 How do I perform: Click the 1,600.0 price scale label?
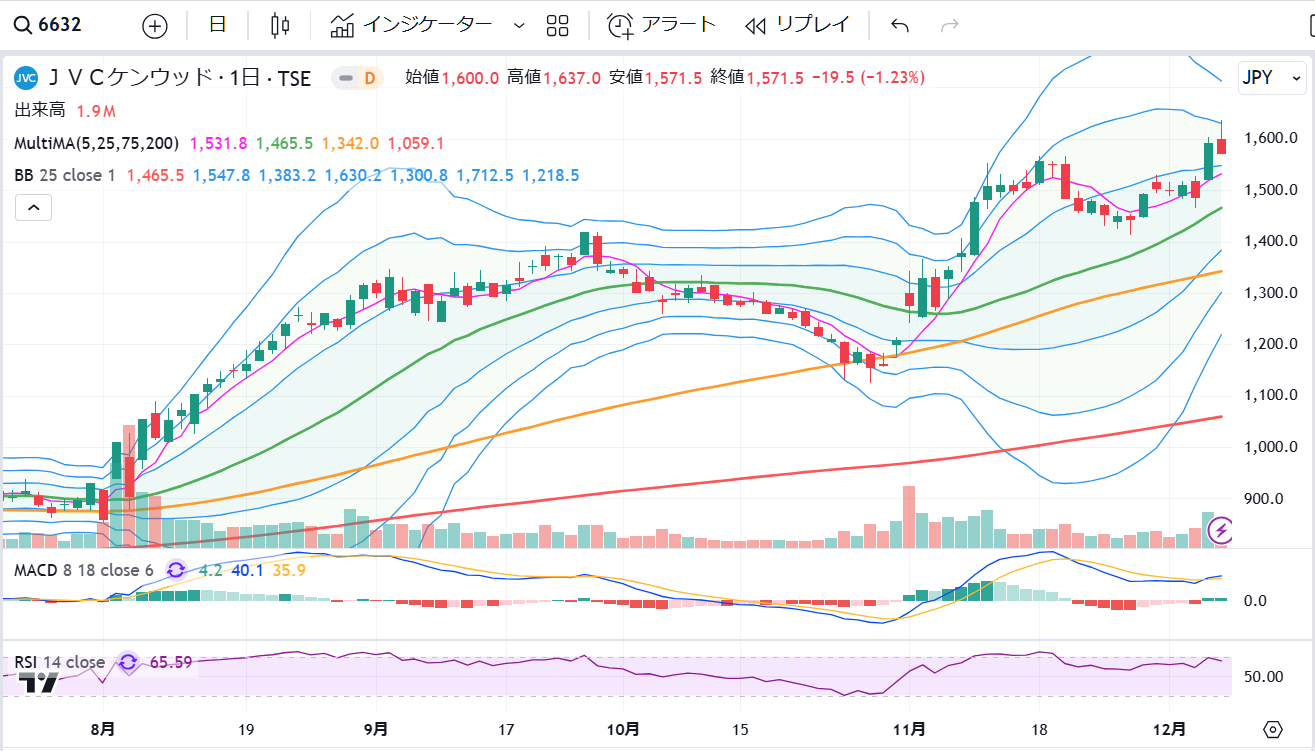[1270, 138]
